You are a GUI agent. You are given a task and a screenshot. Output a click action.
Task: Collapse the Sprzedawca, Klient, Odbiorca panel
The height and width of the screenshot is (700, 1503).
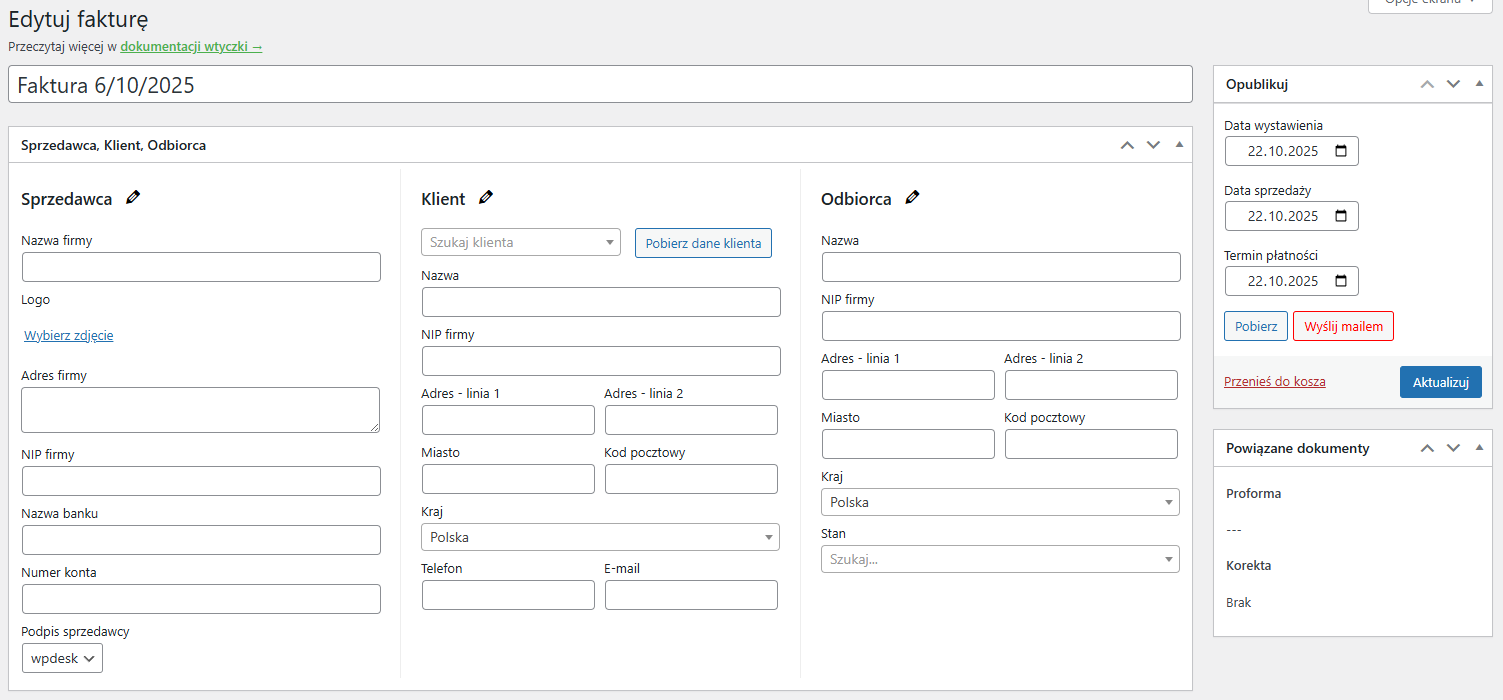1179,145
